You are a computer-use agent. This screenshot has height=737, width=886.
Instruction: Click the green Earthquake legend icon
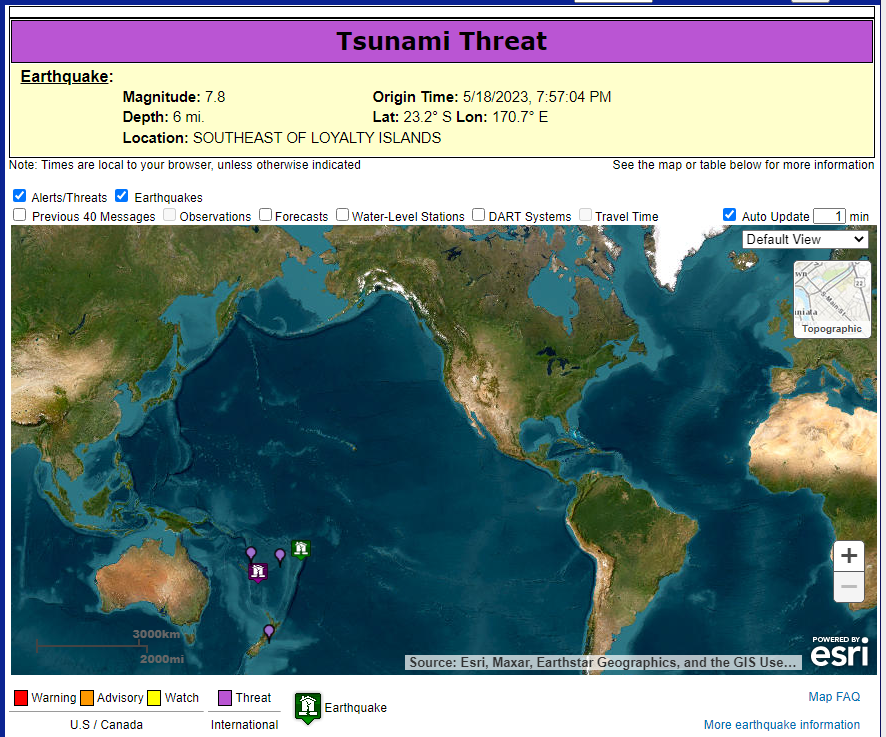tap(308, 708)
